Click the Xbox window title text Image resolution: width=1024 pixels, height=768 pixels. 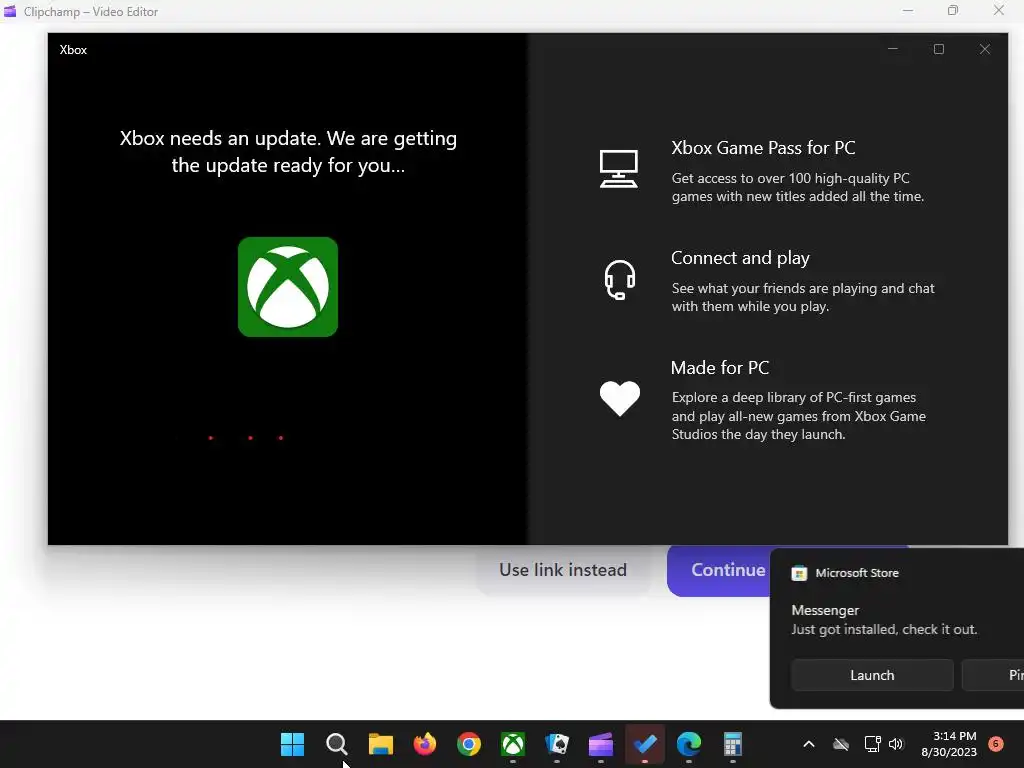coord(73,50)
